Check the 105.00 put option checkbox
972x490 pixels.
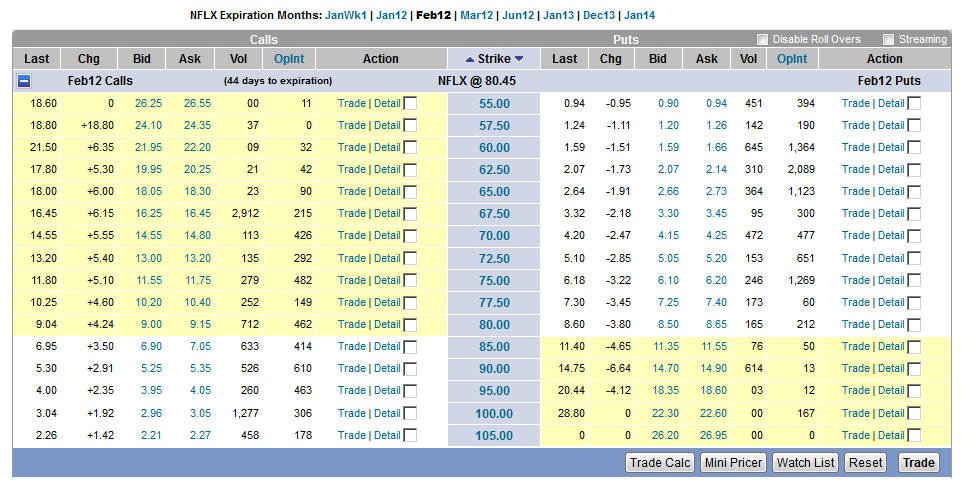[x=914, y=435]
